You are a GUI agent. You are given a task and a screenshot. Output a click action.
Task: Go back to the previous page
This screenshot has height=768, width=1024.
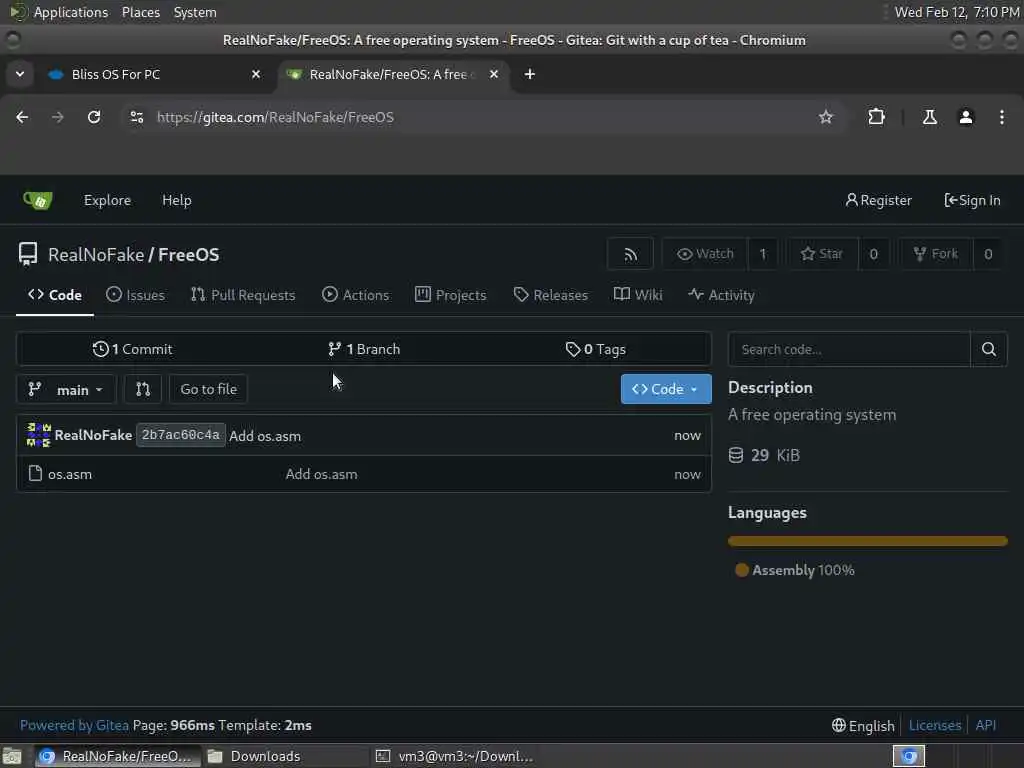tap(22, 117)
